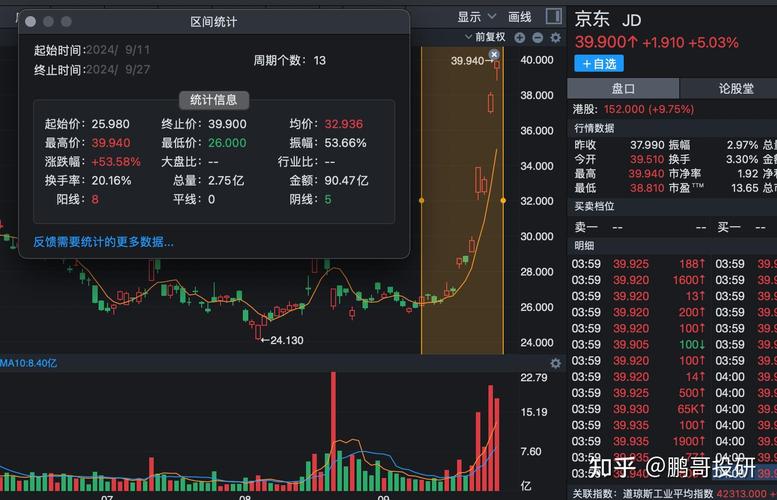Click the 终止时间 date field
Screen dimensions: 777x500
pyautogui.click(x=118, y=69)
